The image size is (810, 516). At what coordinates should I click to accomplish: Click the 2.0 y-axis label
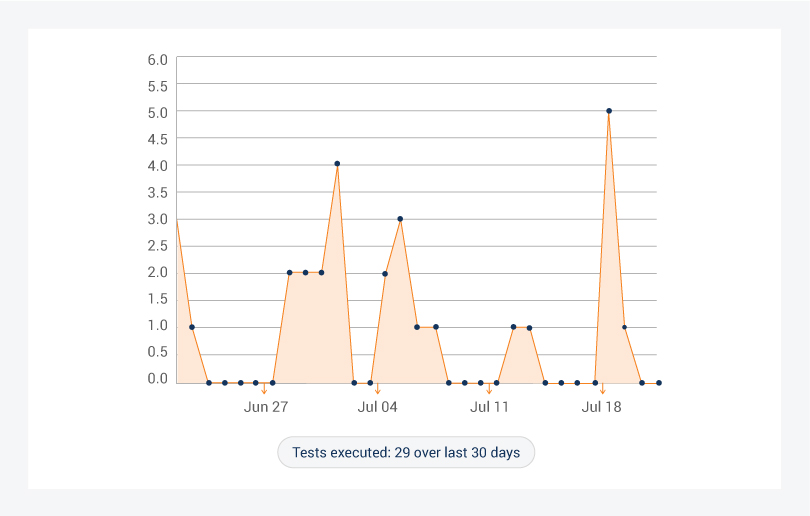(x=158, y=273)
